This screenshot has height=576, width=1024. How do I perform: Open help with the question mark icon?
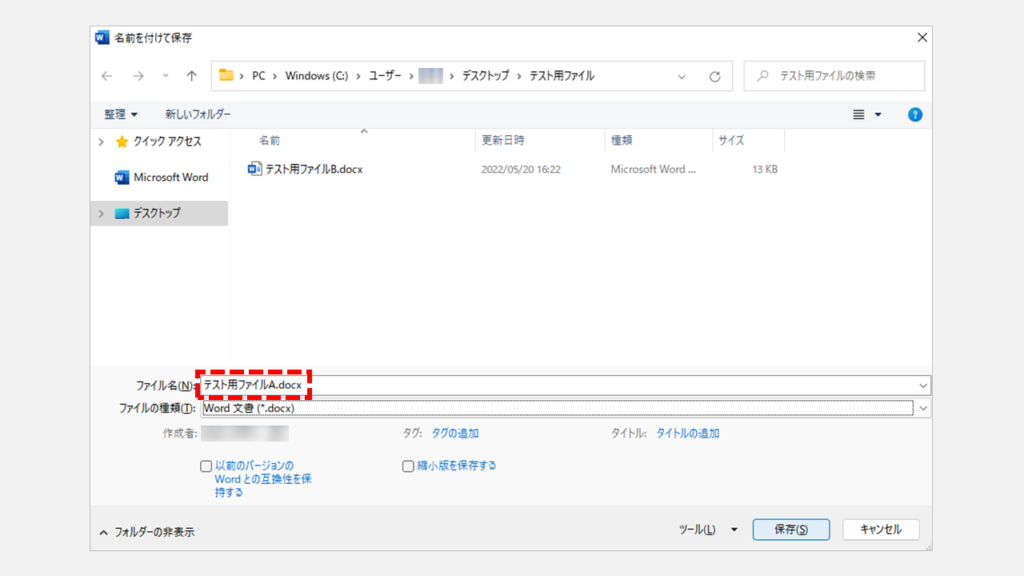click(915, 114)
